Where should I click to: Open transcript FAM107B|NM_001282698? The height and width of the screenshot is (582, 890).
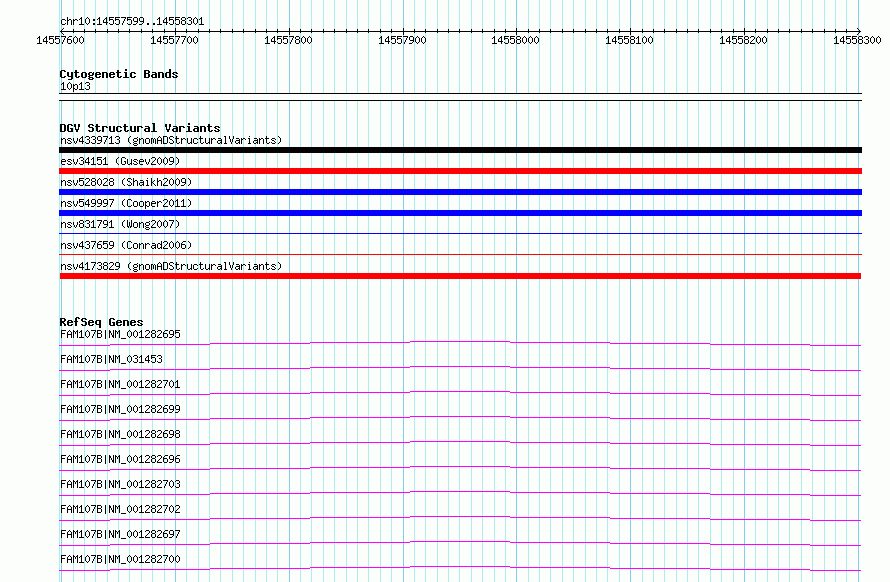(x=120, y=434)
